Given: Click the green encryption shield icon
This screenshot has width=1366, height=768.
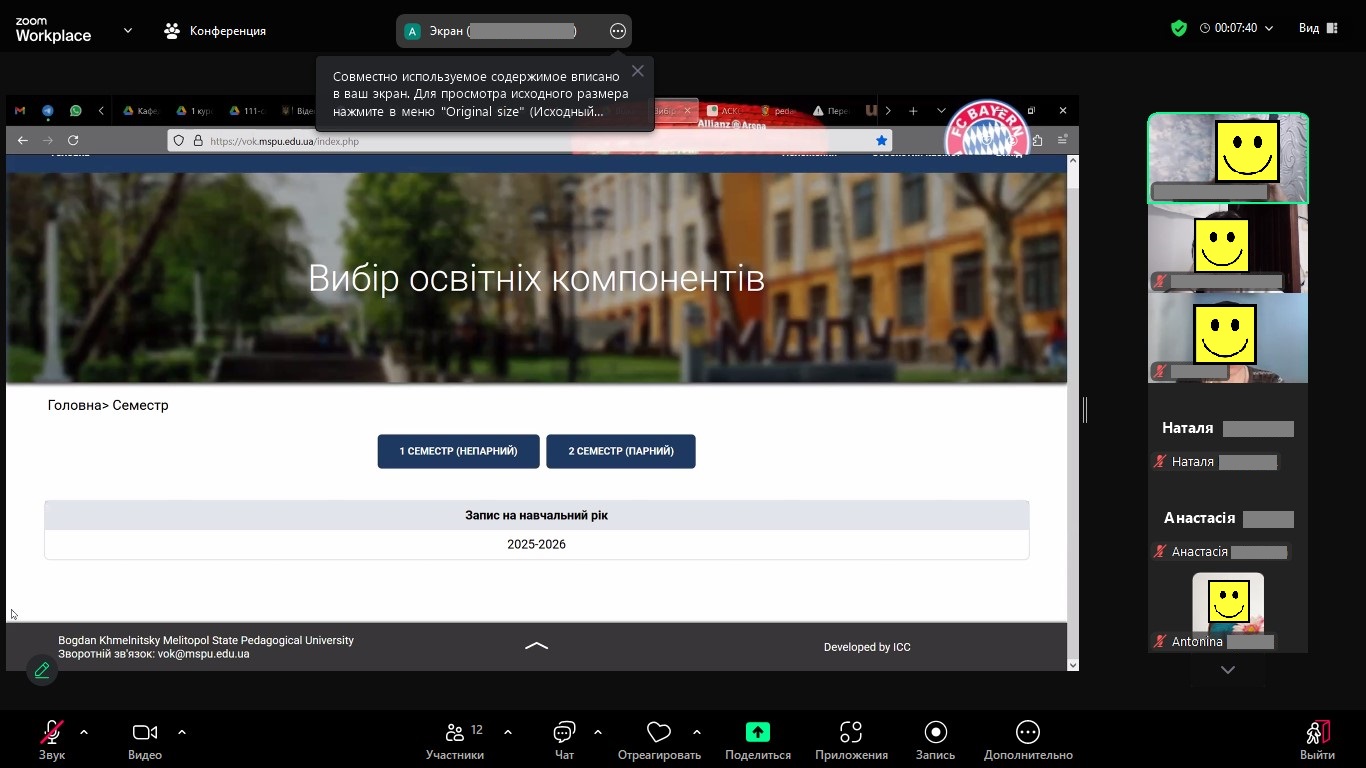Looking at the screenshot, I should 1179,29.
